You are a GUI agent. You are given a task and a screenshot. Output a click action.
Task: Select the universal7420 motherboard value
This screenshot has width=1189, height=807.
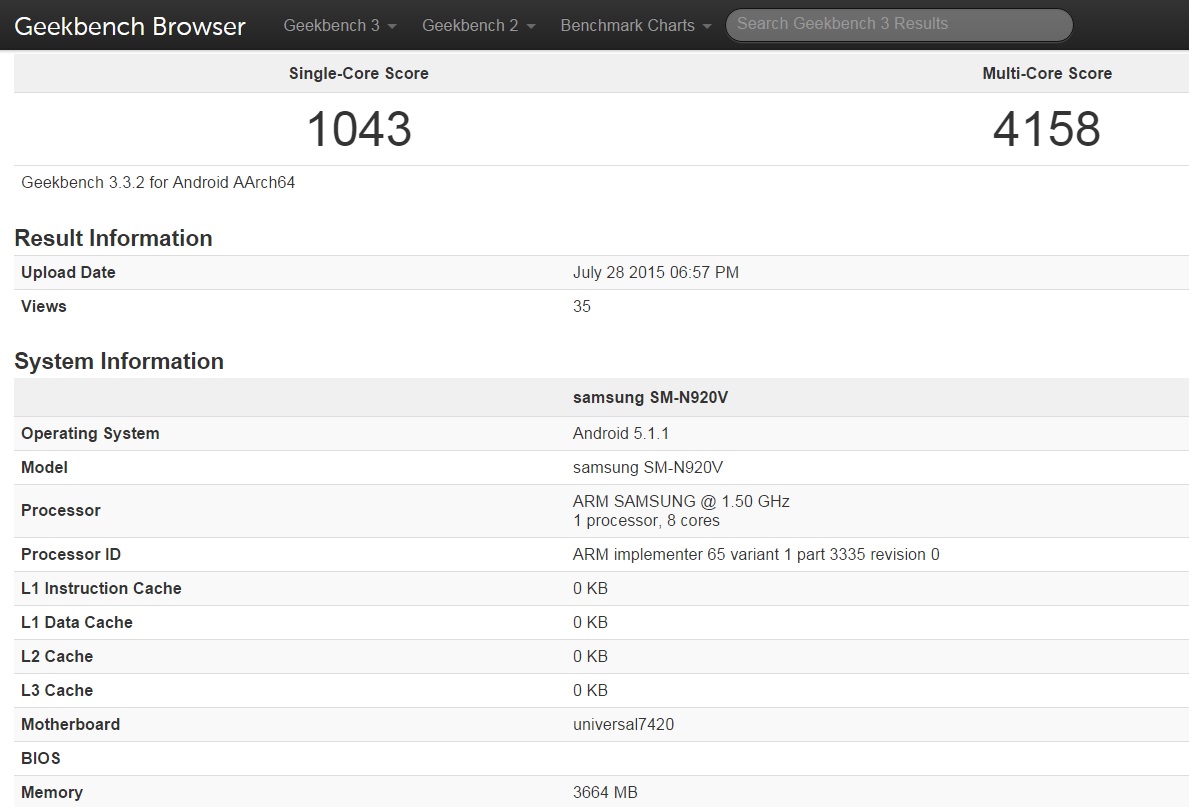tap(623, 724)
